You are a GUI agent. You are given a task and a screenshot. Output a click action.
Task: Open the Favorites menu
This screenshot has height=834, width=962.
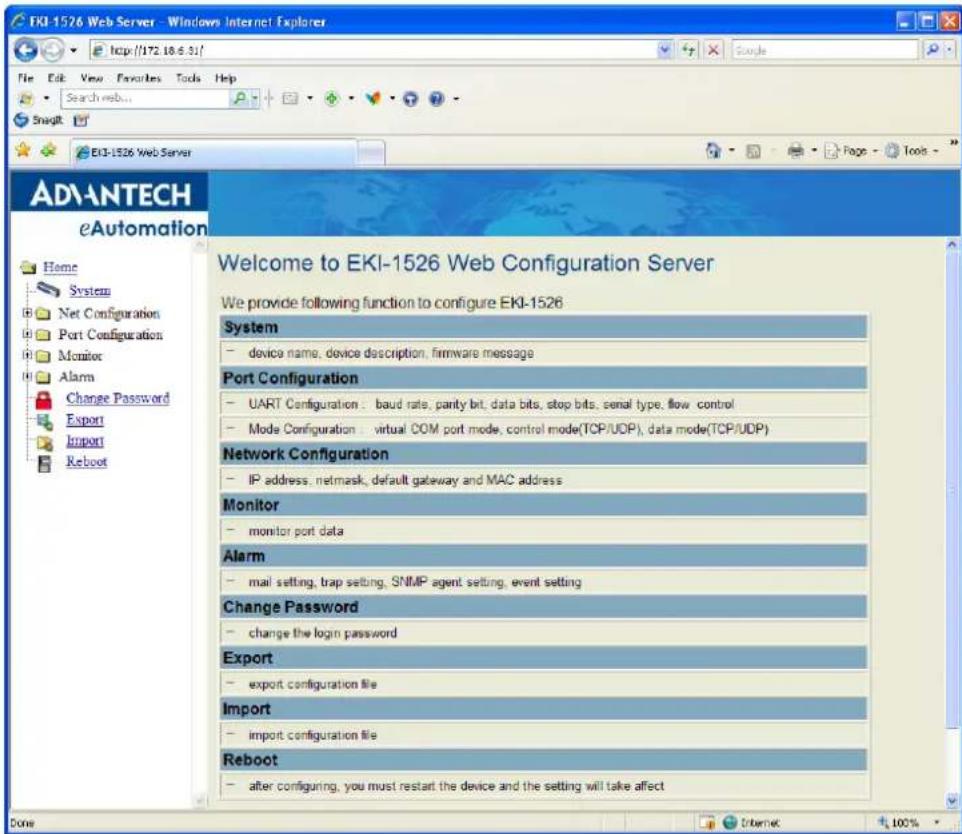coord(139,78)
